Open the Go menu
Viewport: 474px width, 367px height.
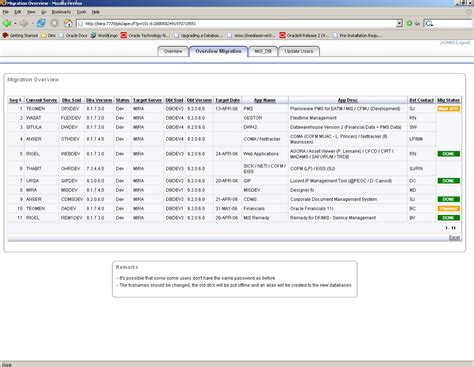click(x=43, y=12)
